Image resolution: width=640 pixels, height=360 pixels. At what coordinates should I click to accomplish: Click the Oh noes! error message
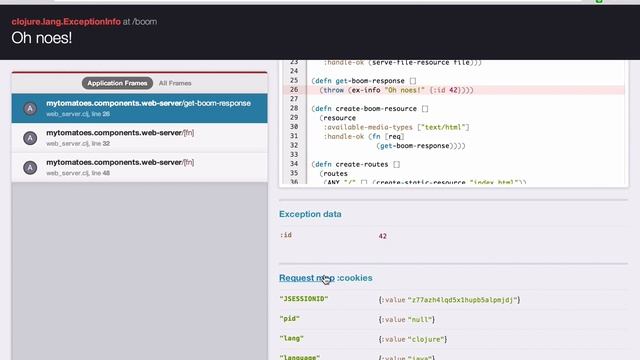click(42, 38)
